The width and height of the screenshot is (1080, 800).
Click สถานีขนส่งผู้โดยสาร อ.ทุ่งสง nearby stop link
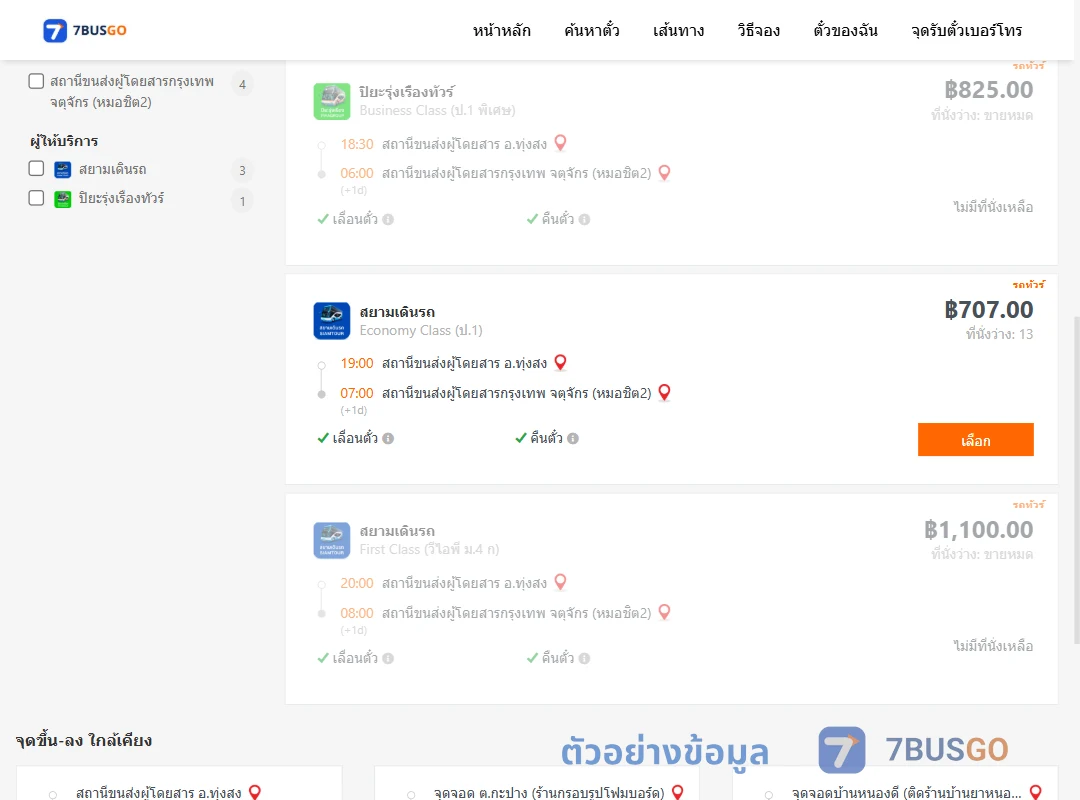tap(158, 792)
